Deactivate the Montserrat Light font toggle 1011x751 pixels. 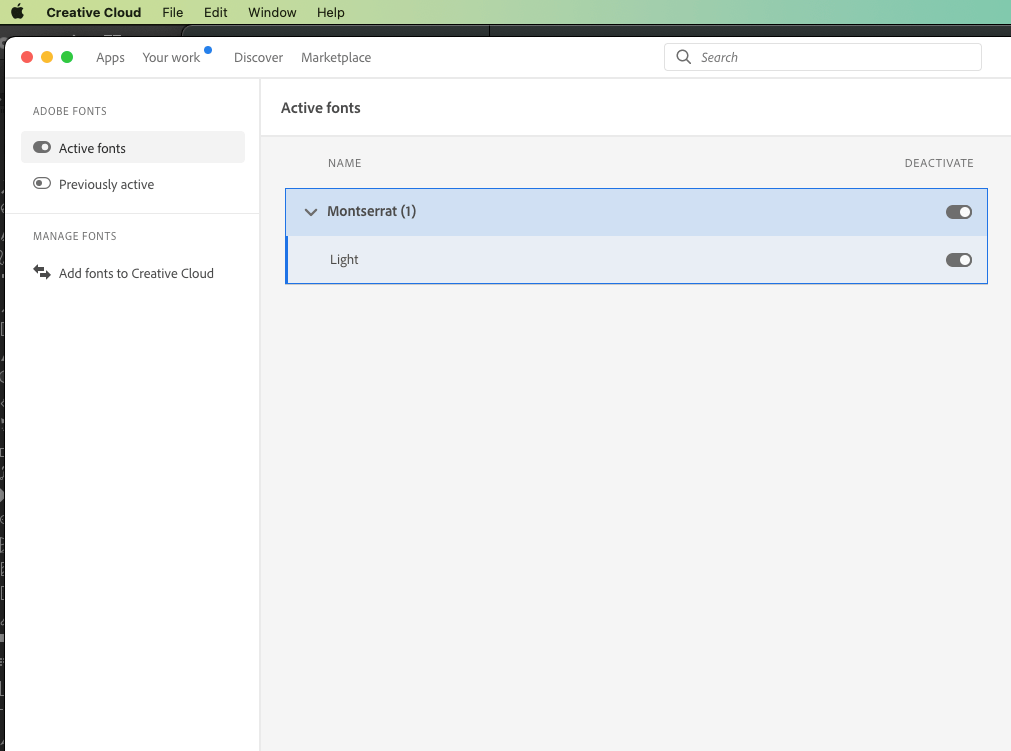959,260
